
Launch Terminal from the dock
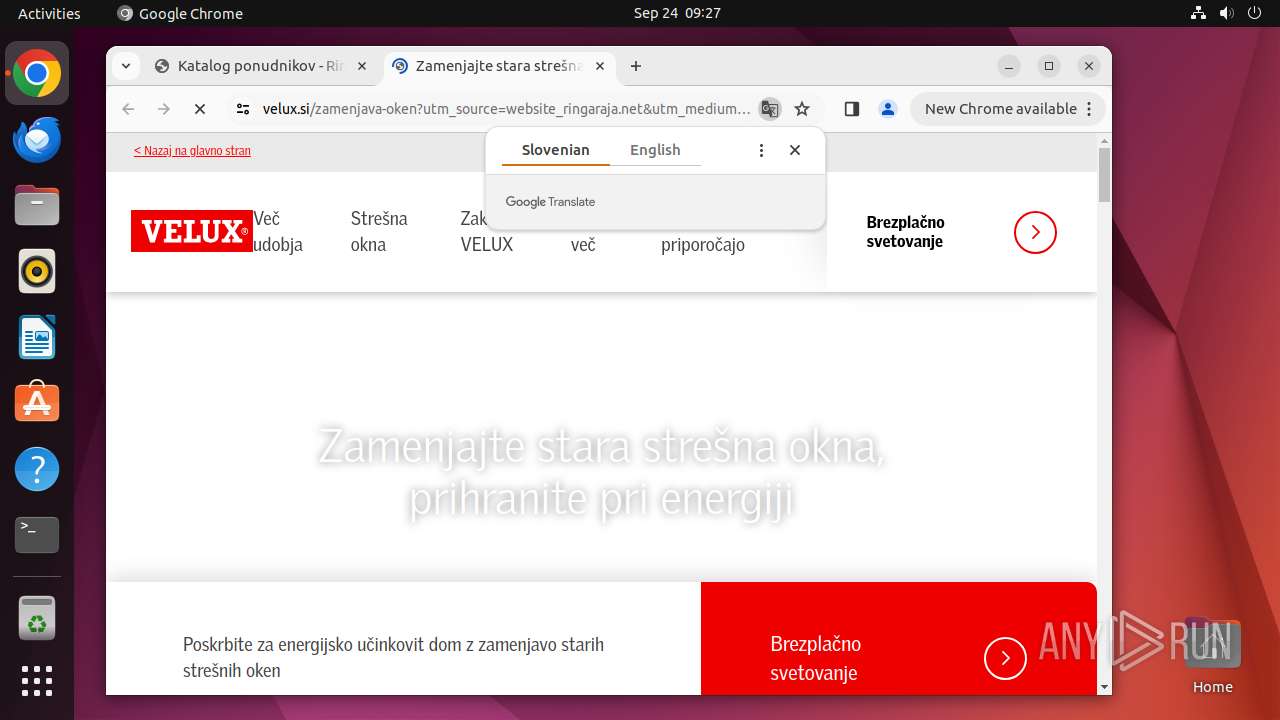37,534
